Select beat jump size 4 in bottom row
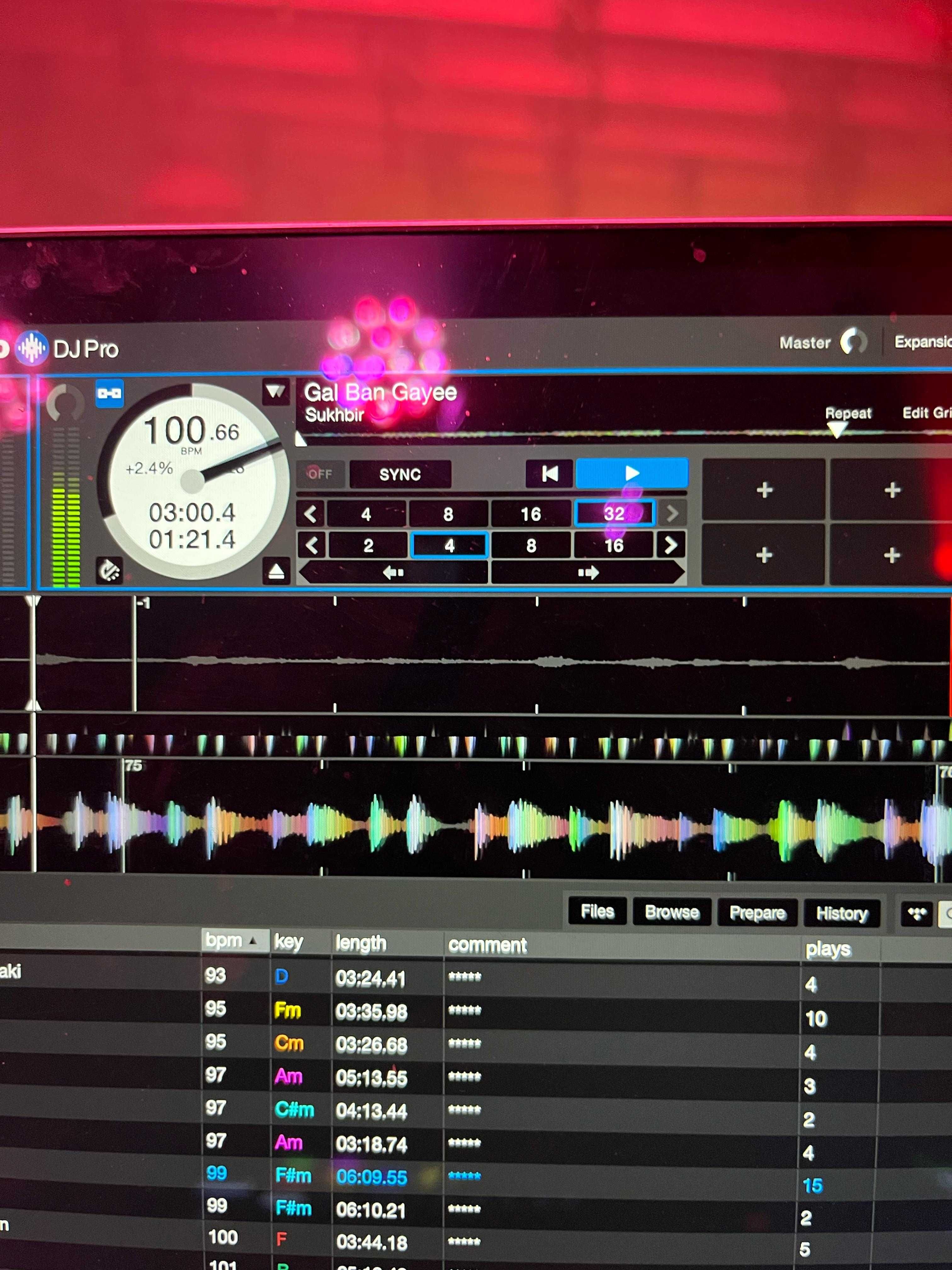 coord(449,545)
